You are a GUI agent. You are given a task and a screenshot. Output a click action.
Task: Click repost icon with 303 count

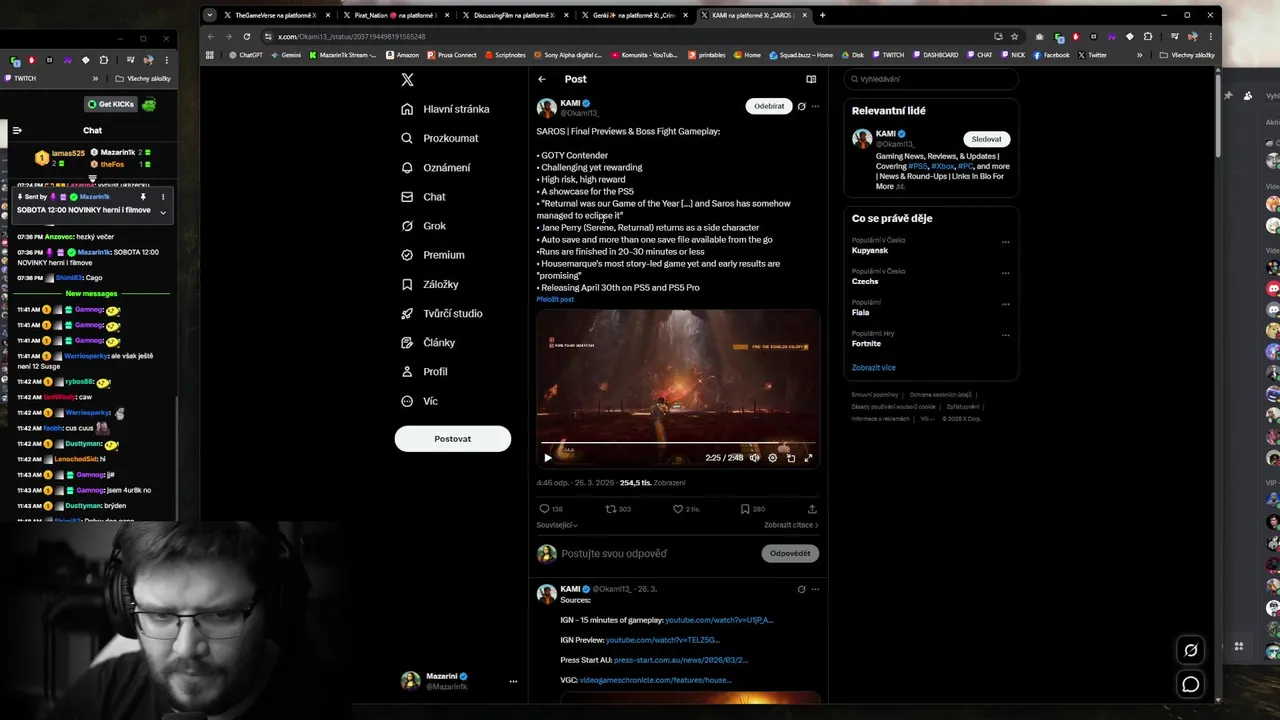click(611, 509)
